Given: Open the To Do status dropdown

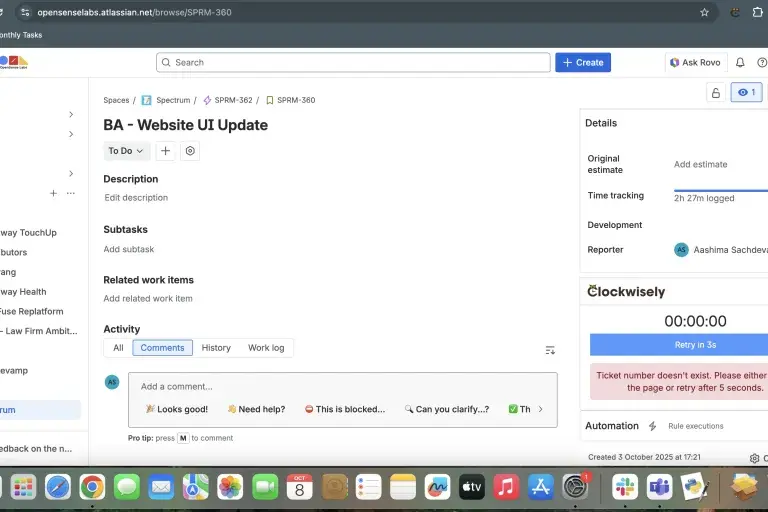Looking at the screenshot, I should 126,151.
